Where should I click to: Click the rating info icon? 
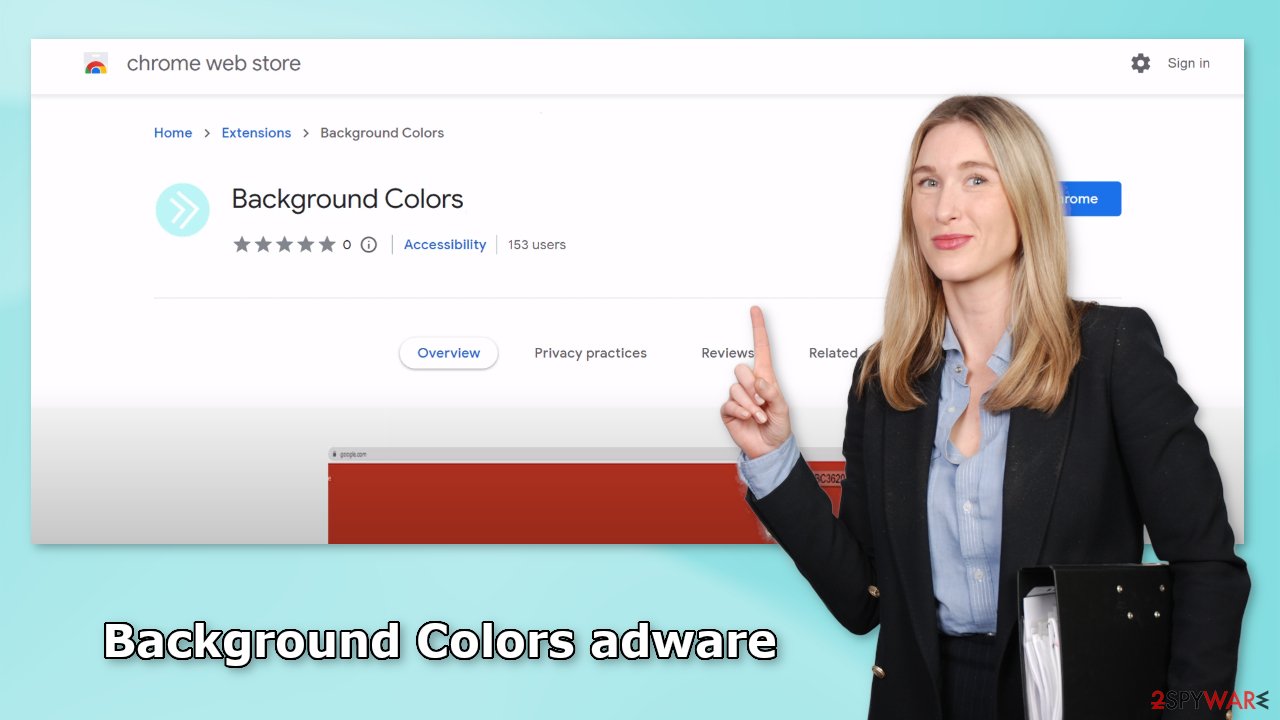tap(369, 244)
